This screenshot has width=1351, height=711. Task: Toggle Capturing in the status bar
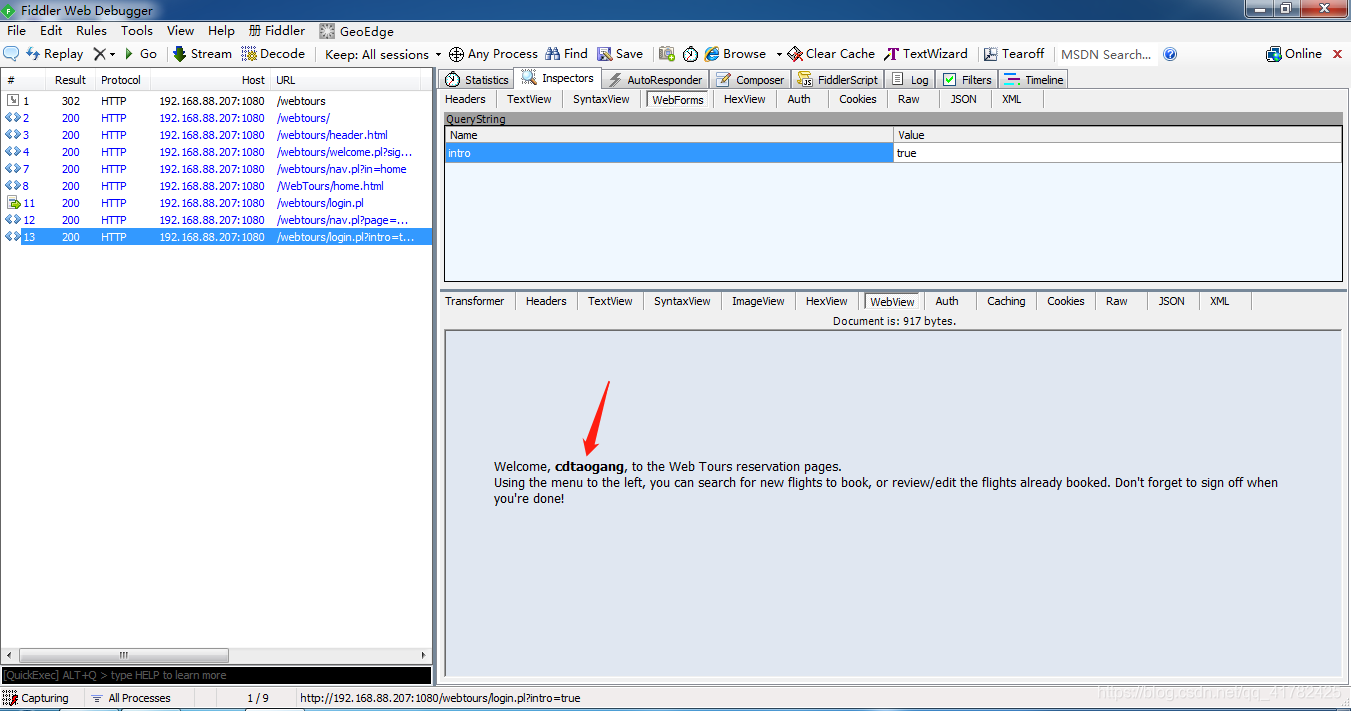tap(37, 698)
